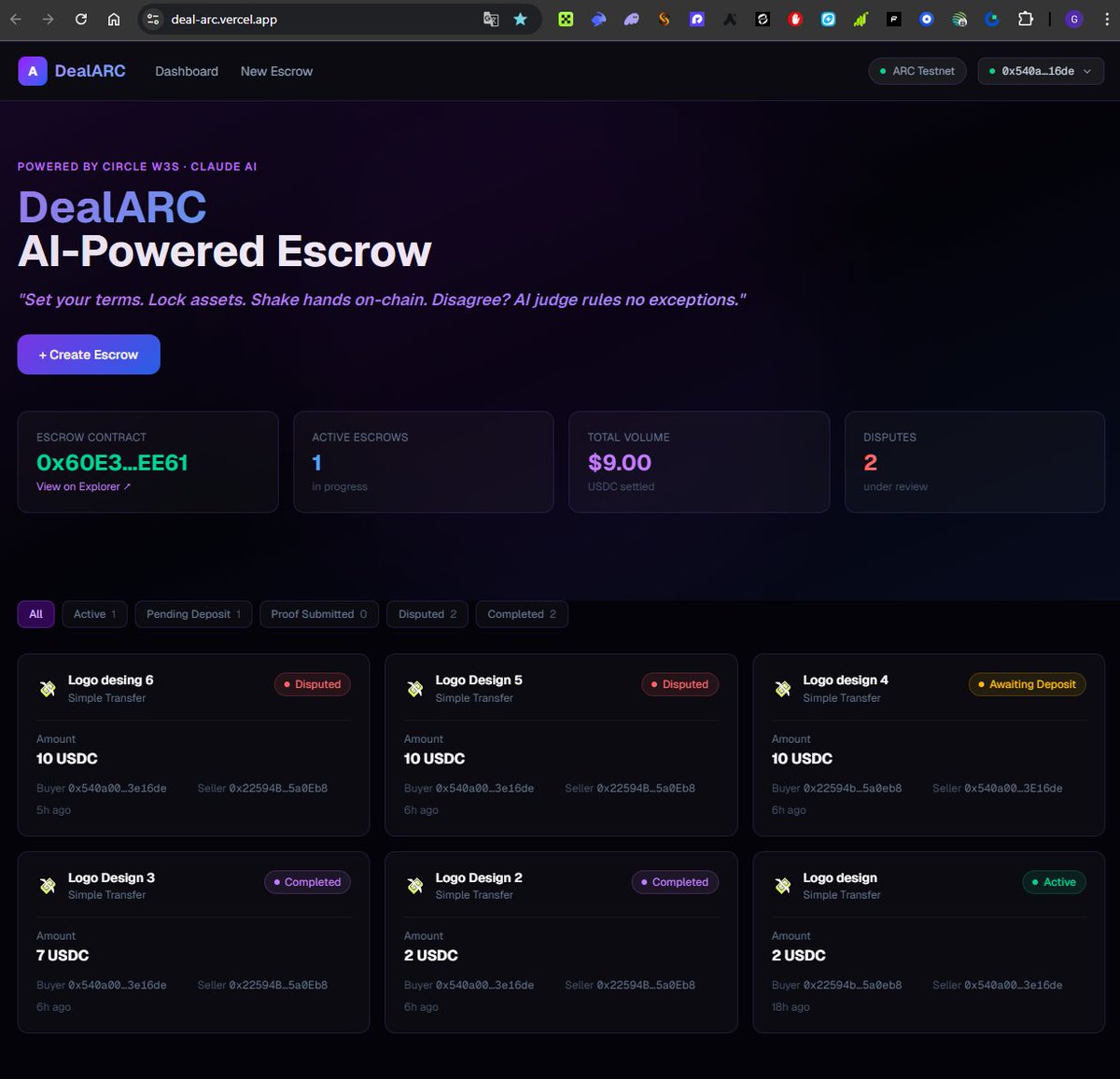Open the ARC Testnet network selector
1120x1079 pixels.
(917, 71)
